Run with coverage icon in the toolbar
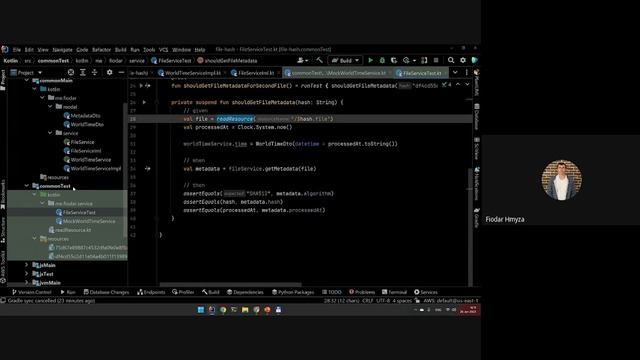This screenshot has width=640, height=360. pyautogui.click(x=394, y=60)
